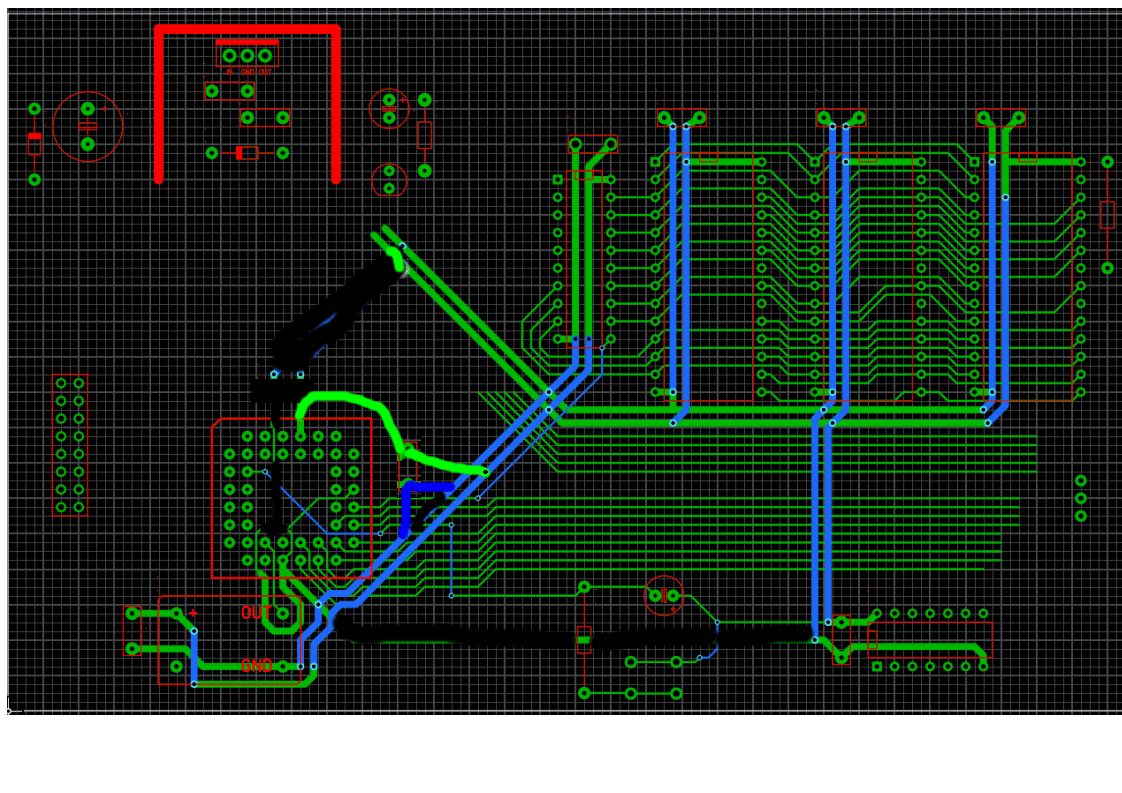Select the large square multi-pin socket footprint
Viewport: 1122px width, 793px height.
(x=291, y=498)
